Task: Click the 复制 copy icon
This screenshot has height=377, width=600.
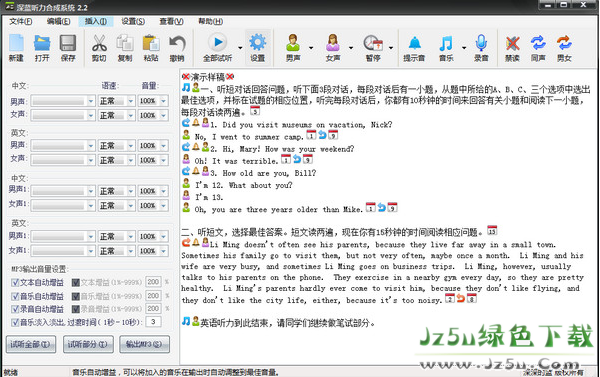Action: pyautogui.click(x=125, y=48)
